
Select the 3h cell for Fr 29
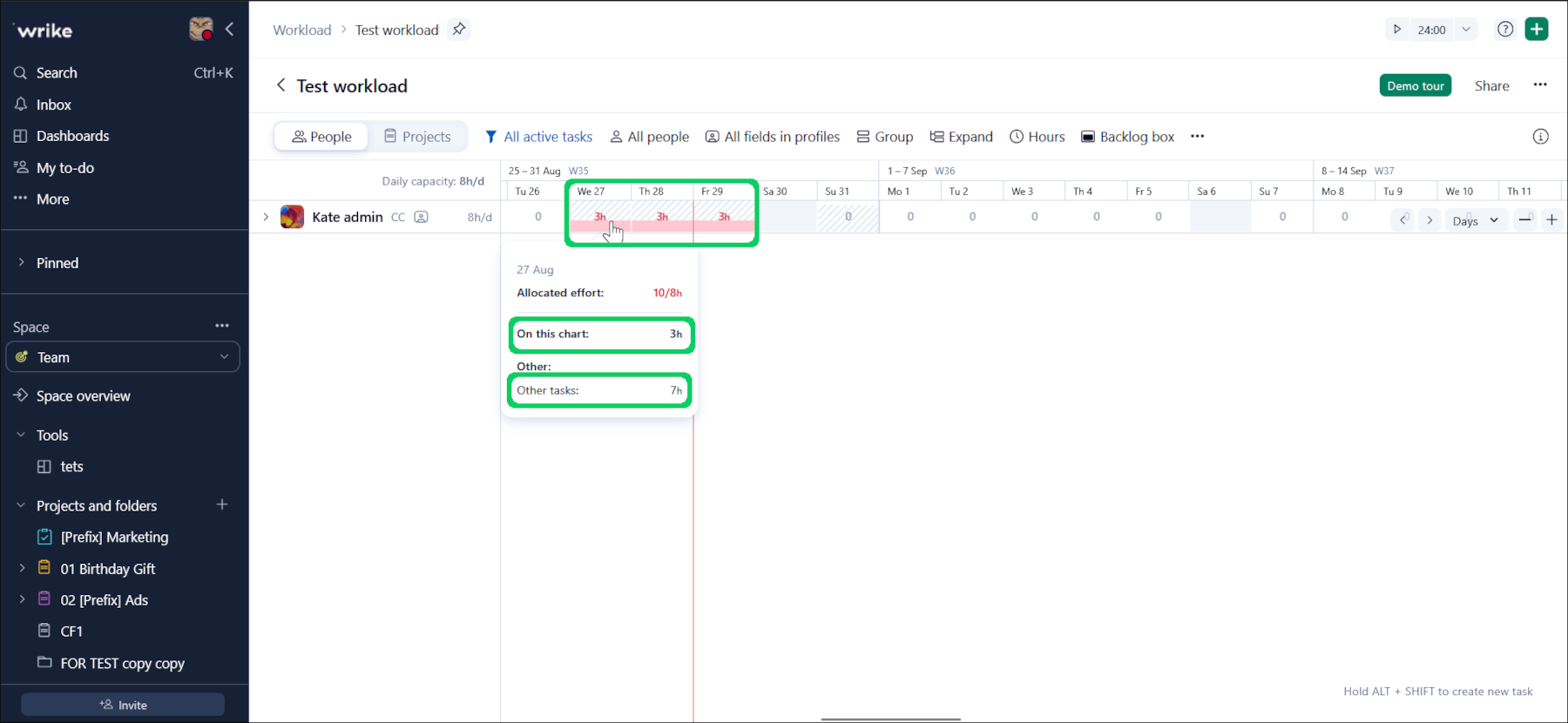(724, 217)
